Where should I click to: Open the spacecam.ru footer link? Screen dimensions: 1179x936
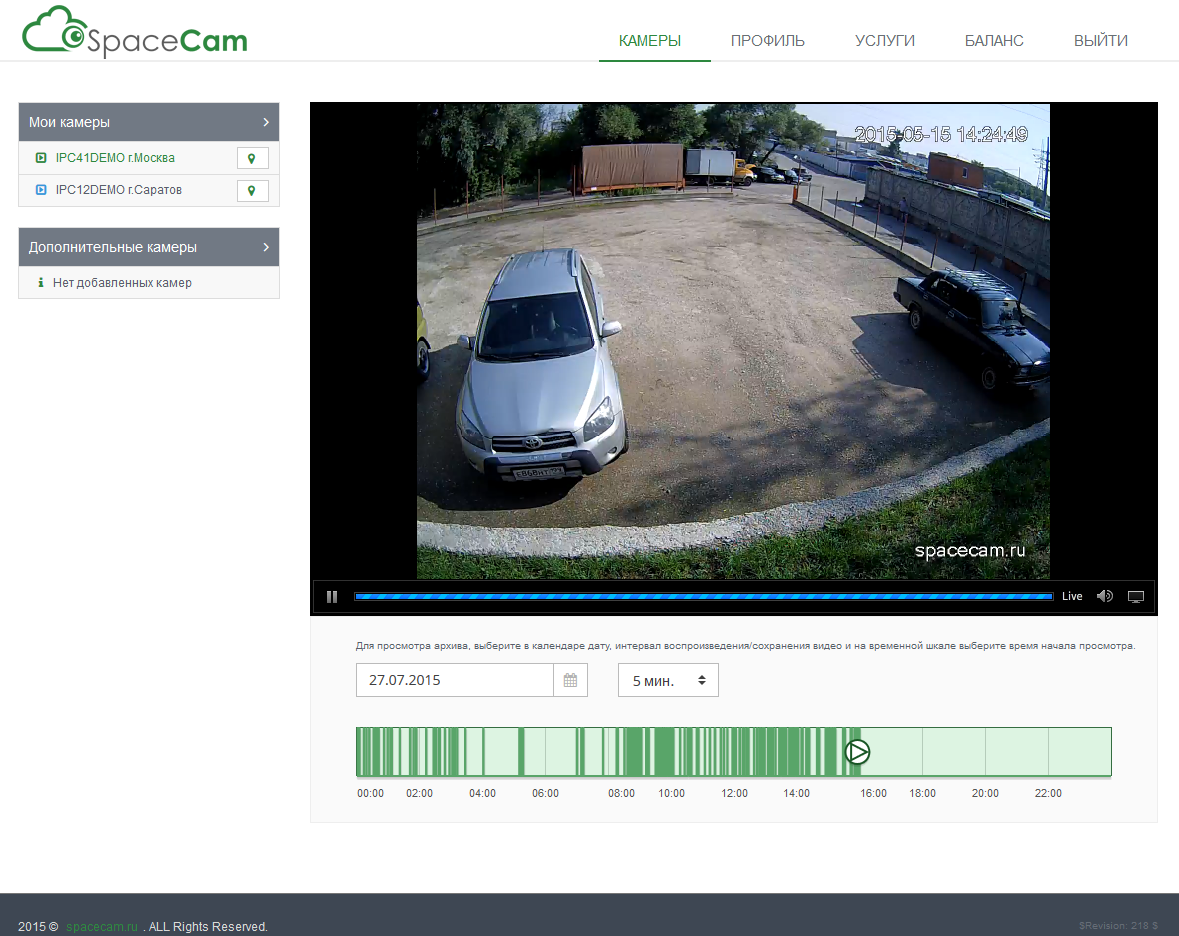coord(102,926)
